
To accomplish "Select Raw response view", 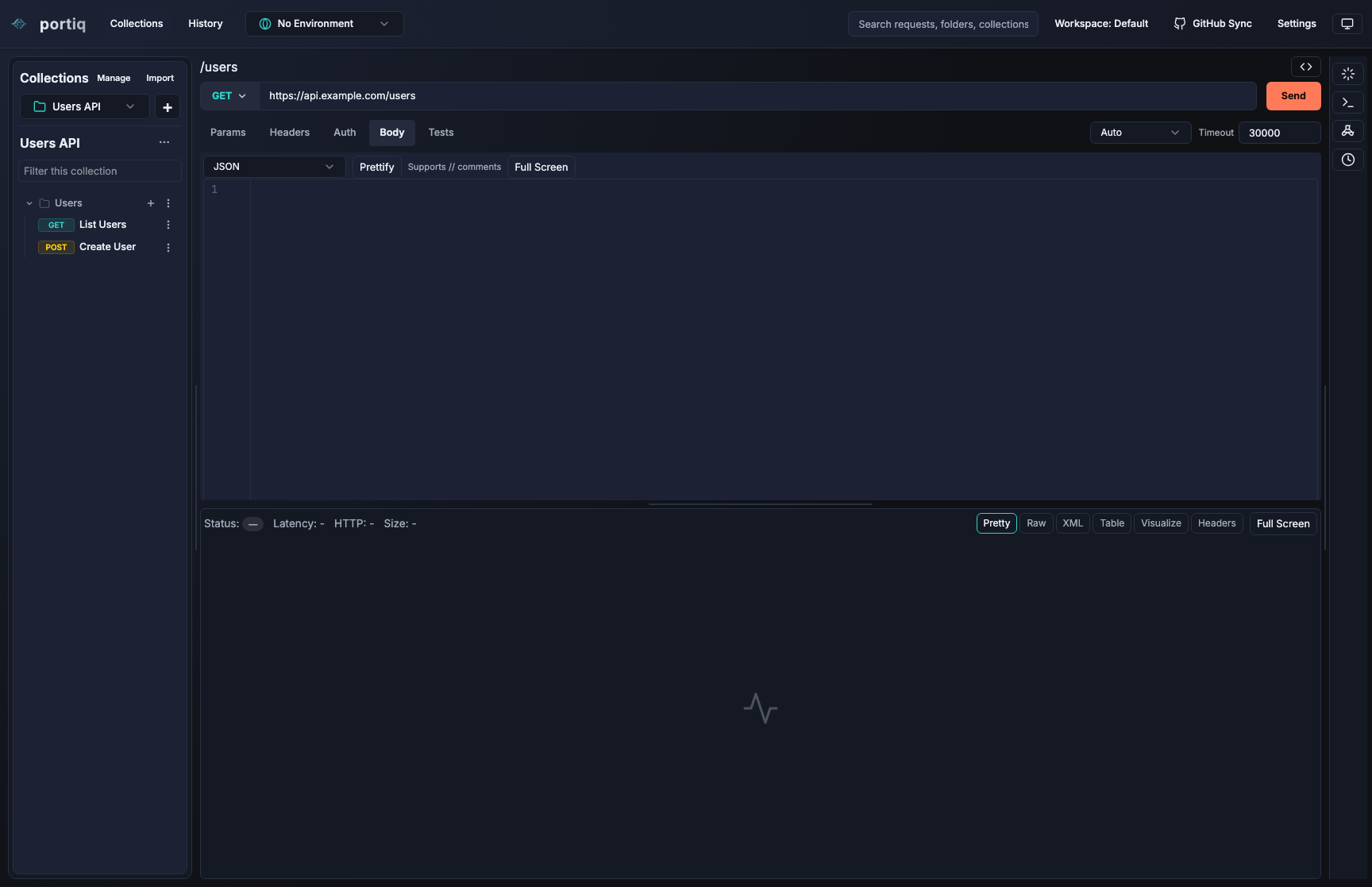I will point(1036,523).
